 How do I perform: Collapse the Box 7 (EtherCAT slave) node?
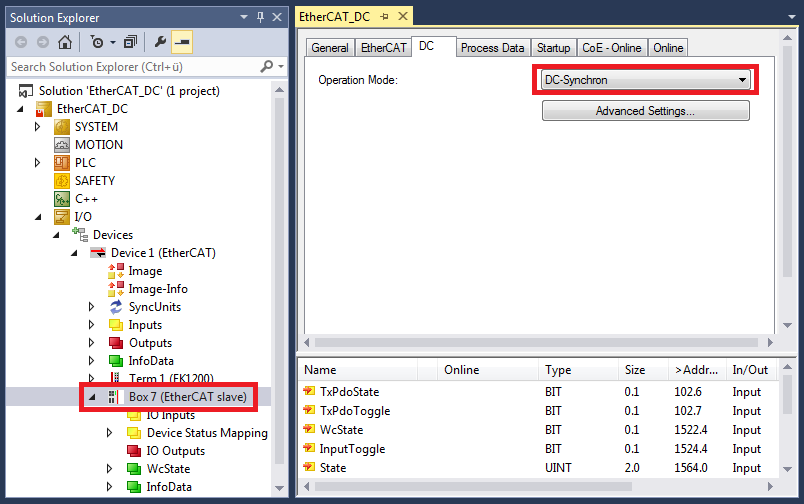click(92, 397)
